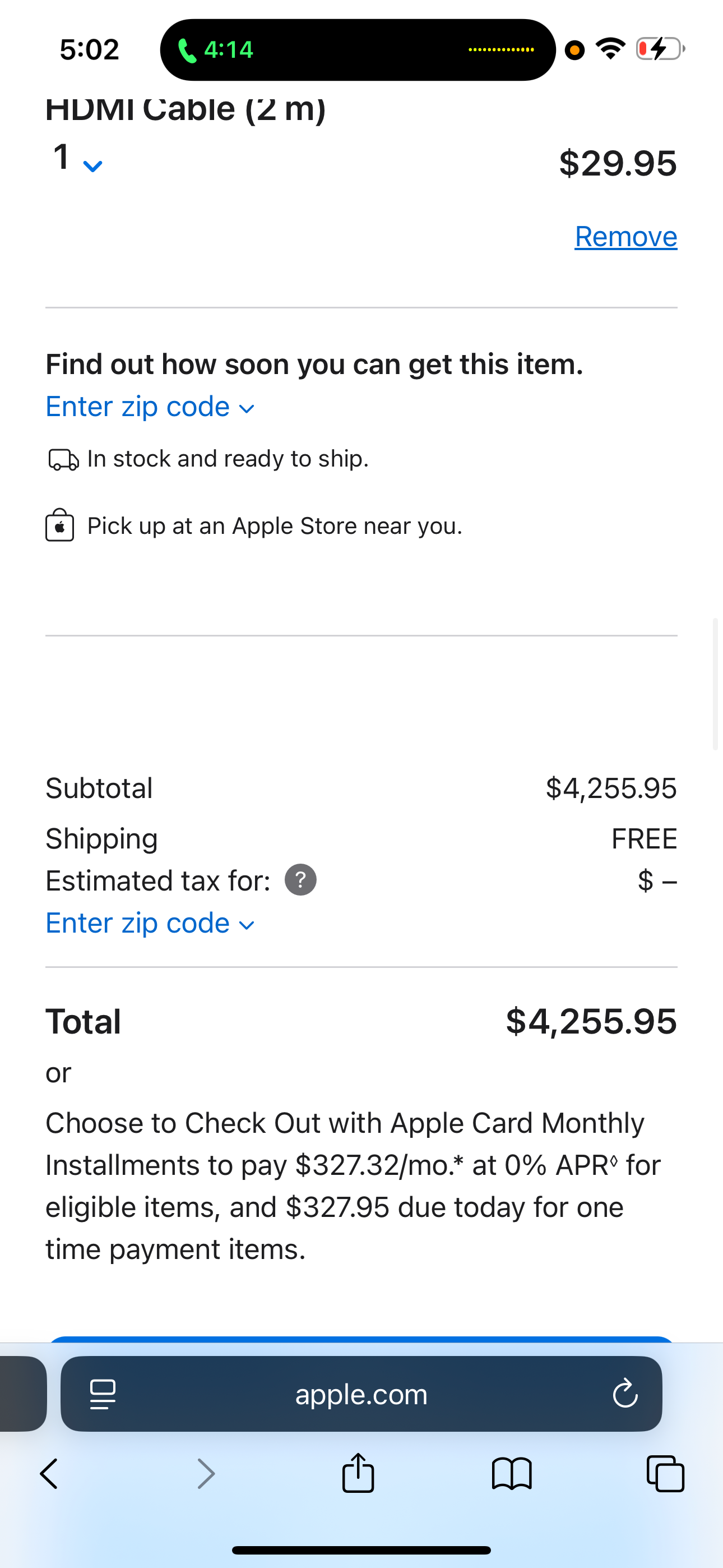This screenshot has width=723, height=1568.
Task: Tap the Safari forward arrow
Action: pyautogui.click(x=206, y=1474)
